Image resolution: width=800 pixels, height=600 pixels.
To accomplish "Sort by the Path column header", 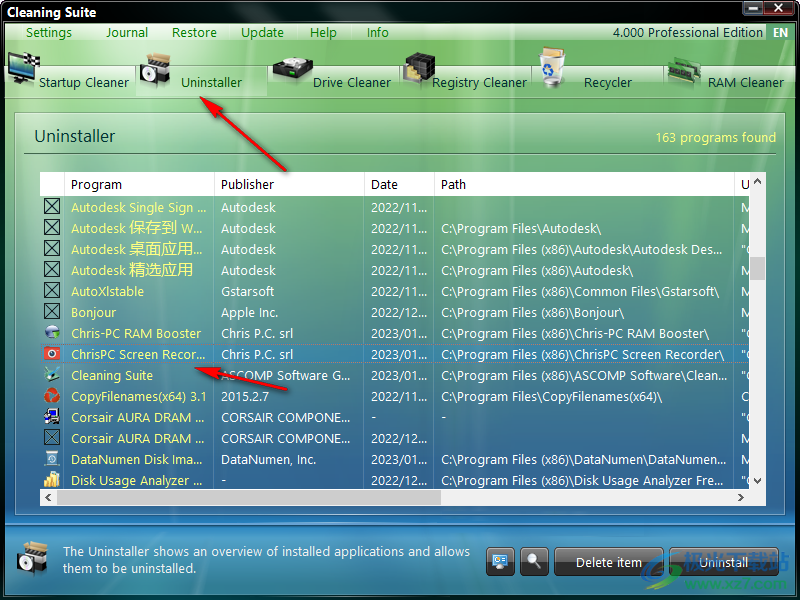I will click(x=584, y=184).
